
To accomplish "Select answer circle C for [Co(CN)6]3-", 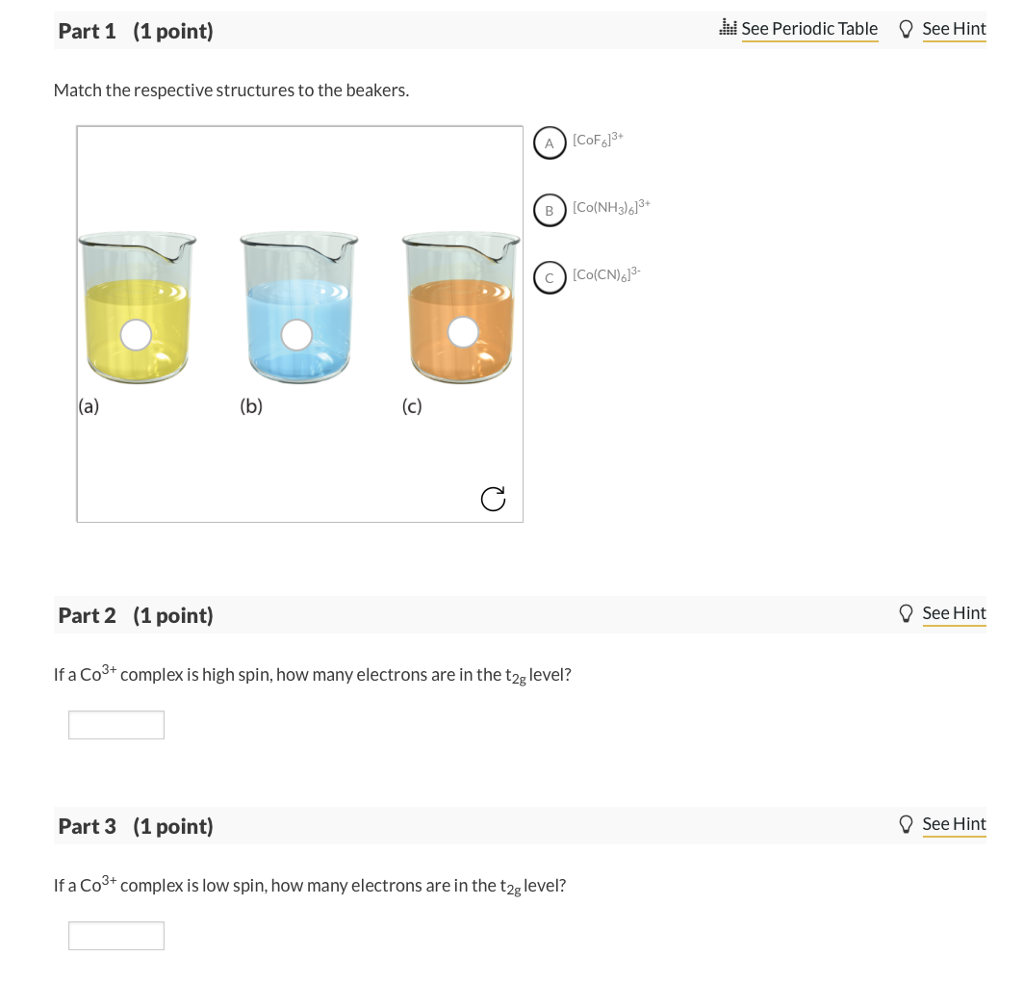I will coord(548,276).
